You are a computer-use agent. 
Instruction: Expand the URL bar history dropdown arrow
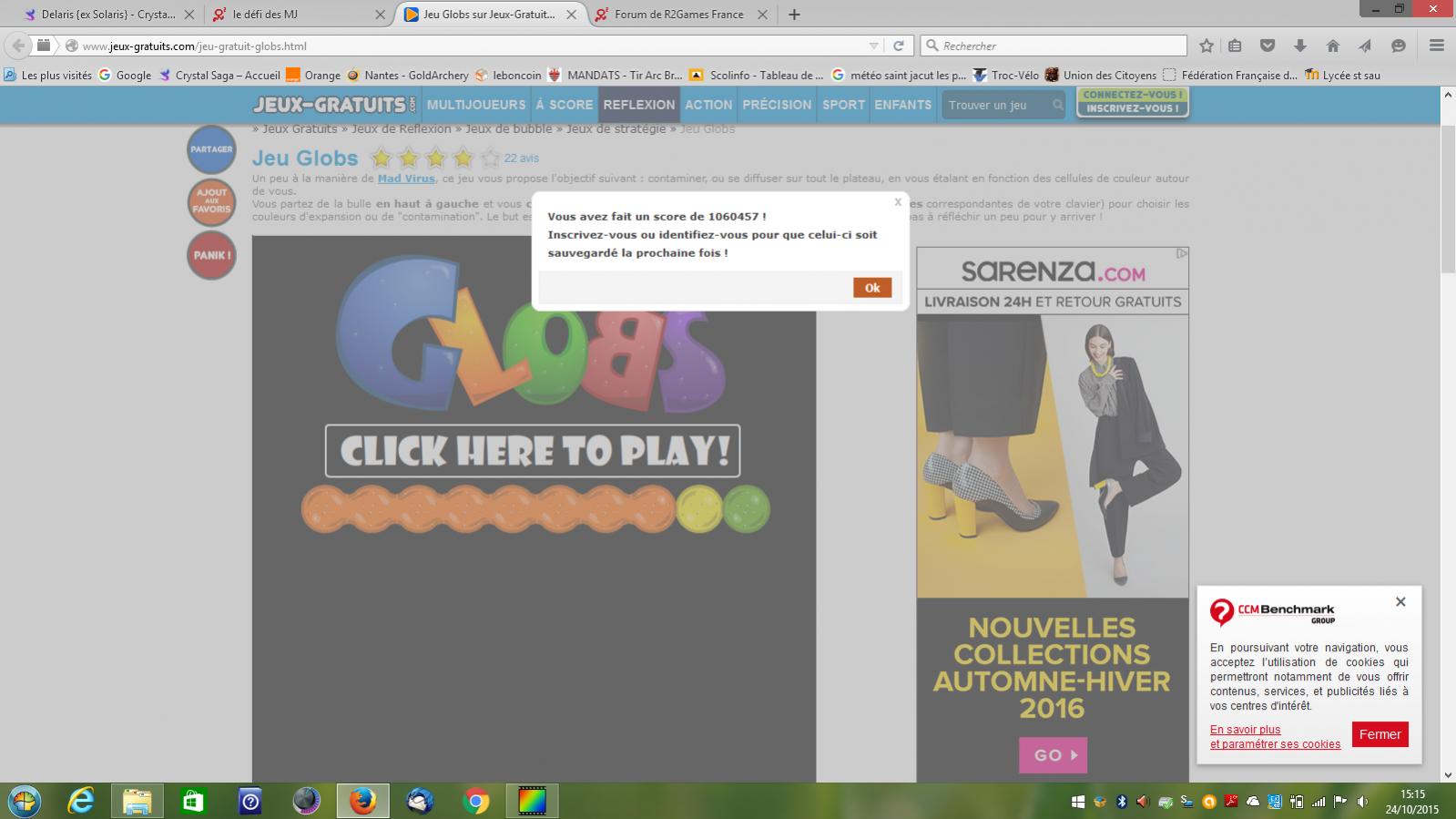873,46
